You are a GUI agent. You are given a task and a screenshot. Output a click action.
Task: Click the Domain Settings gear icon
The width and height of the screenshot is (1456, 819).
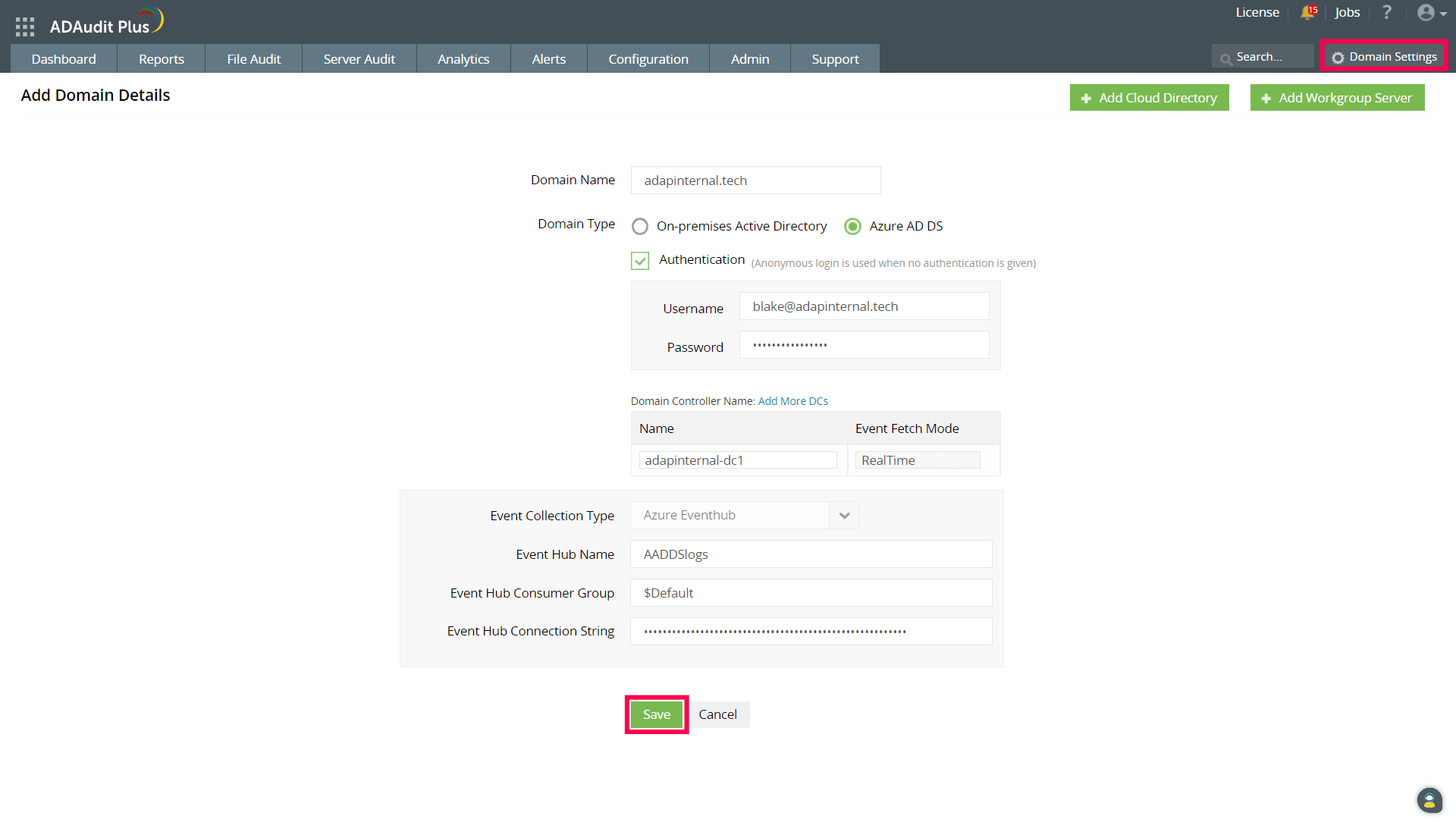tap(1338, 58)
